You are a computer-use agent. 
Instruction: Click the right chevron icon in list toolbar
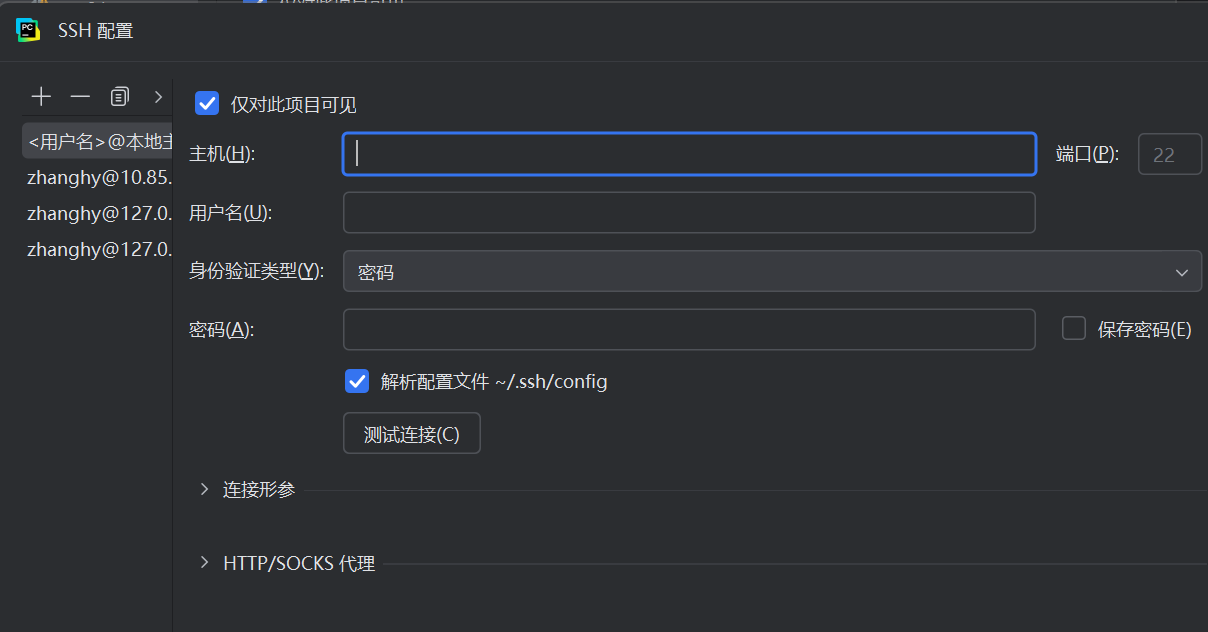click(x=158, y=96)
